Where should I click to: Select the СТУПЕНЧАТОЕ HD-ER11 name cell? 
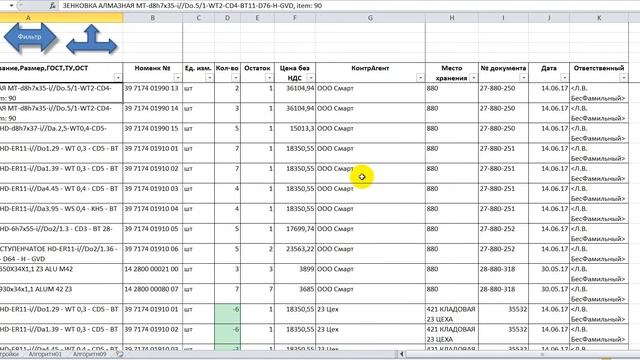[x=61, y=253]
